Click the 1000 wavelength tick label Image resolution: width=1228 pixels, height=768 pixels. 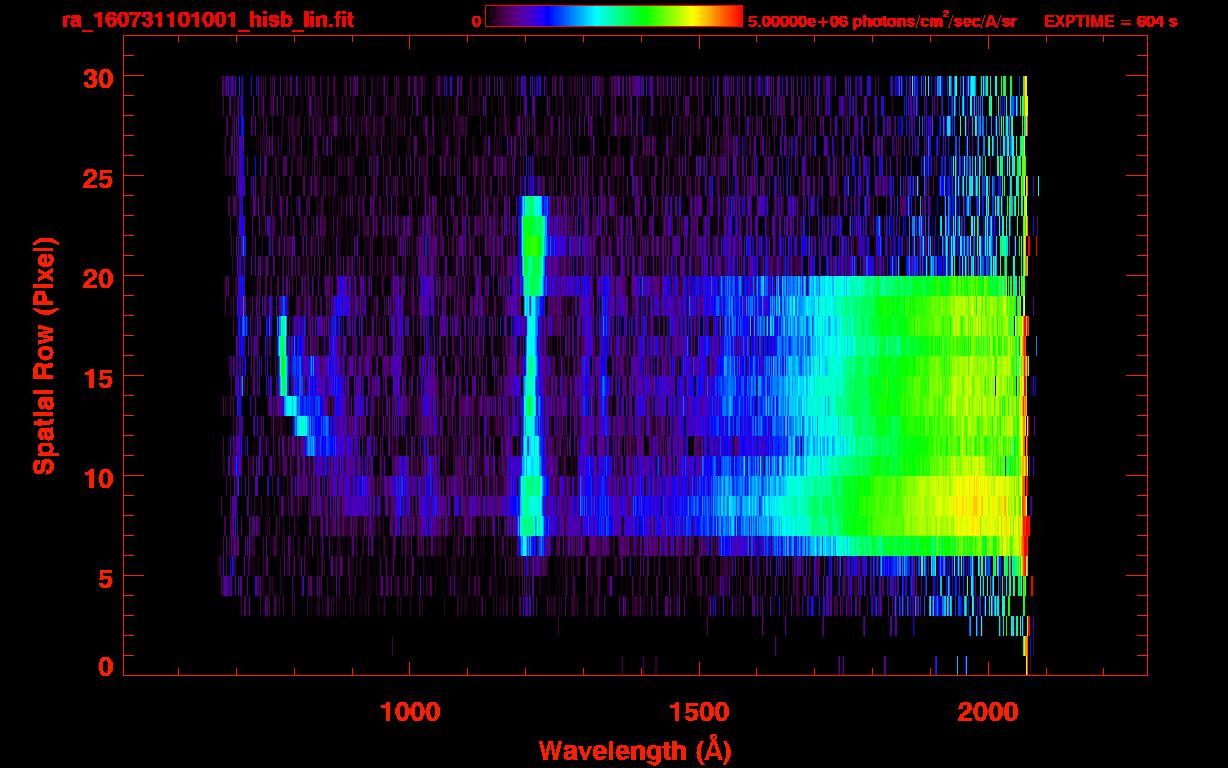point(411,712)
